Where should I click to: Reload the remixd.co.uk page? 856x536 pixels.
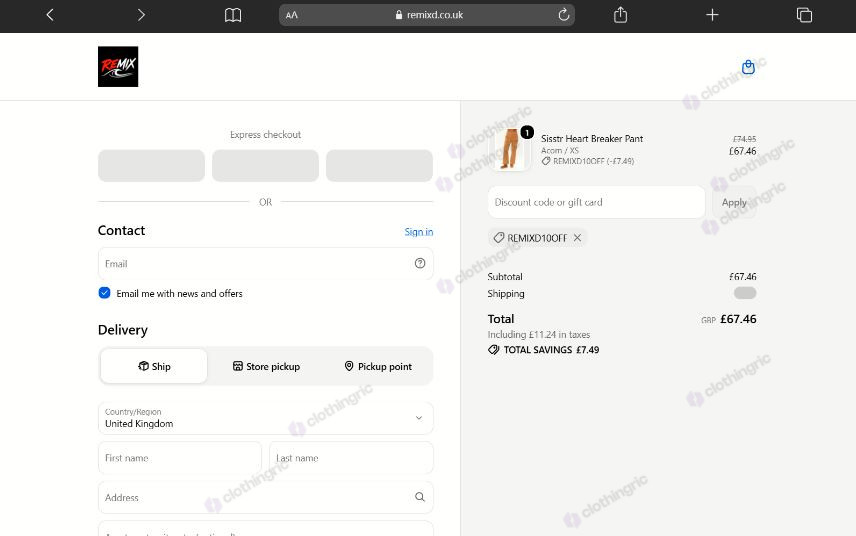[x=564, y=15]
